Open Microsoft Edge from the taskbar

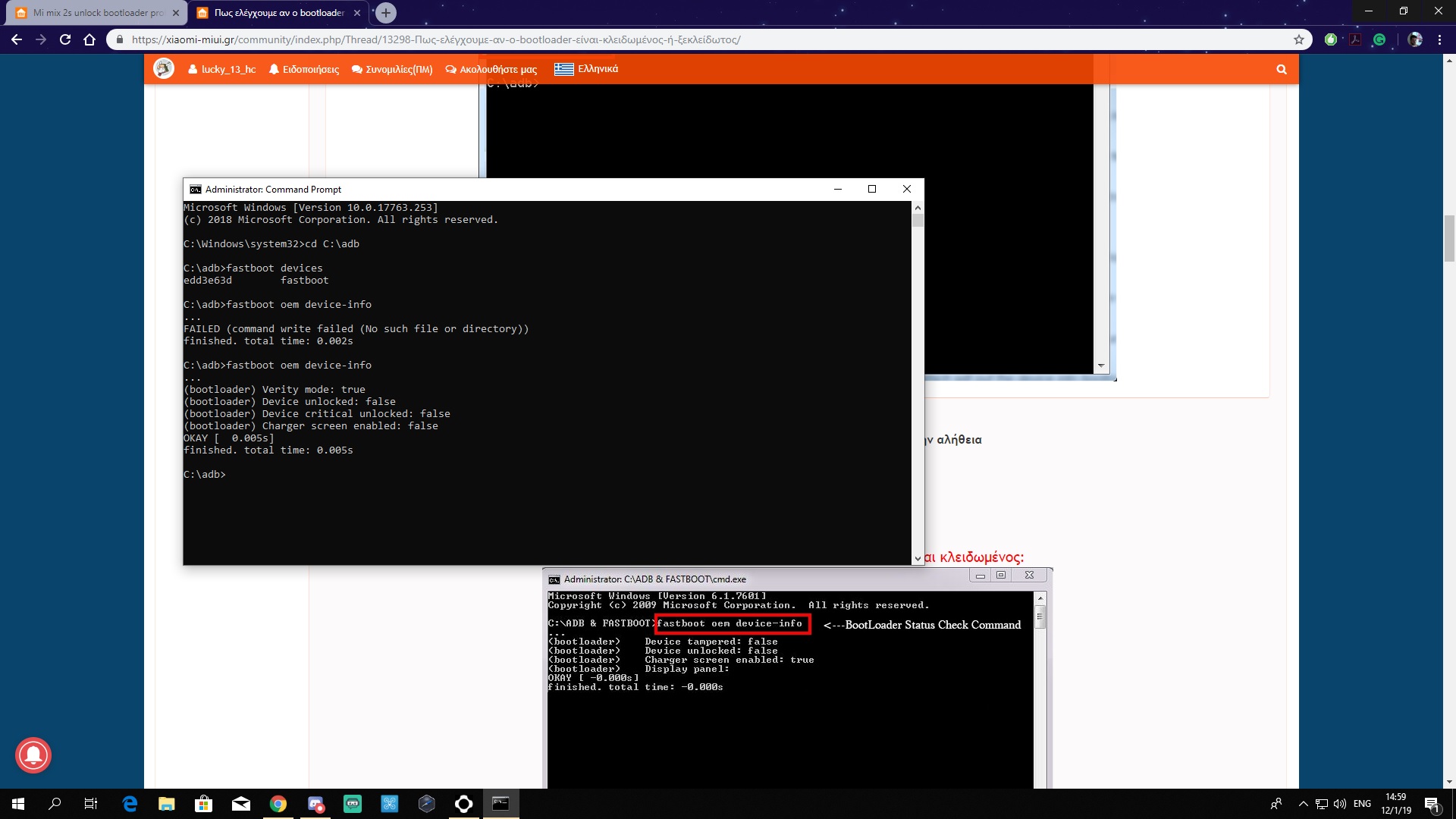point(130,804)
